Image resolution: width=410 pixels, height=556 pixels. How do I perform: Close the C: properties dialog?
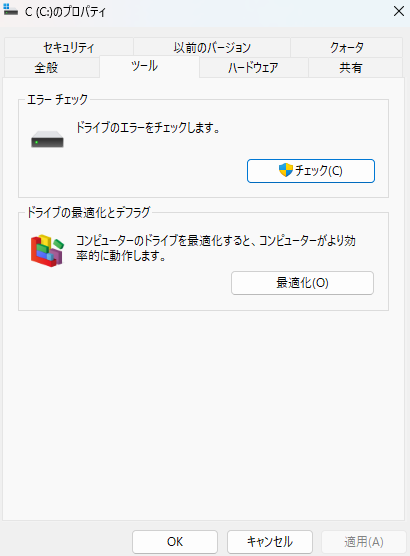pyautogui.click(x=399, y=11)
